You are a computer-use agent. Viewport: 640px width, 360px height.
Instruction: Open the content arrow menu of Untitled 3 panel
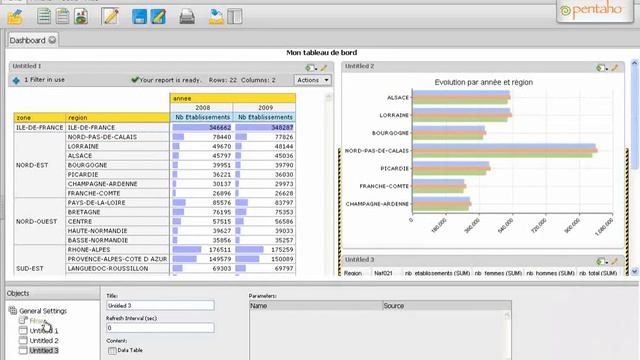[602, 261]
